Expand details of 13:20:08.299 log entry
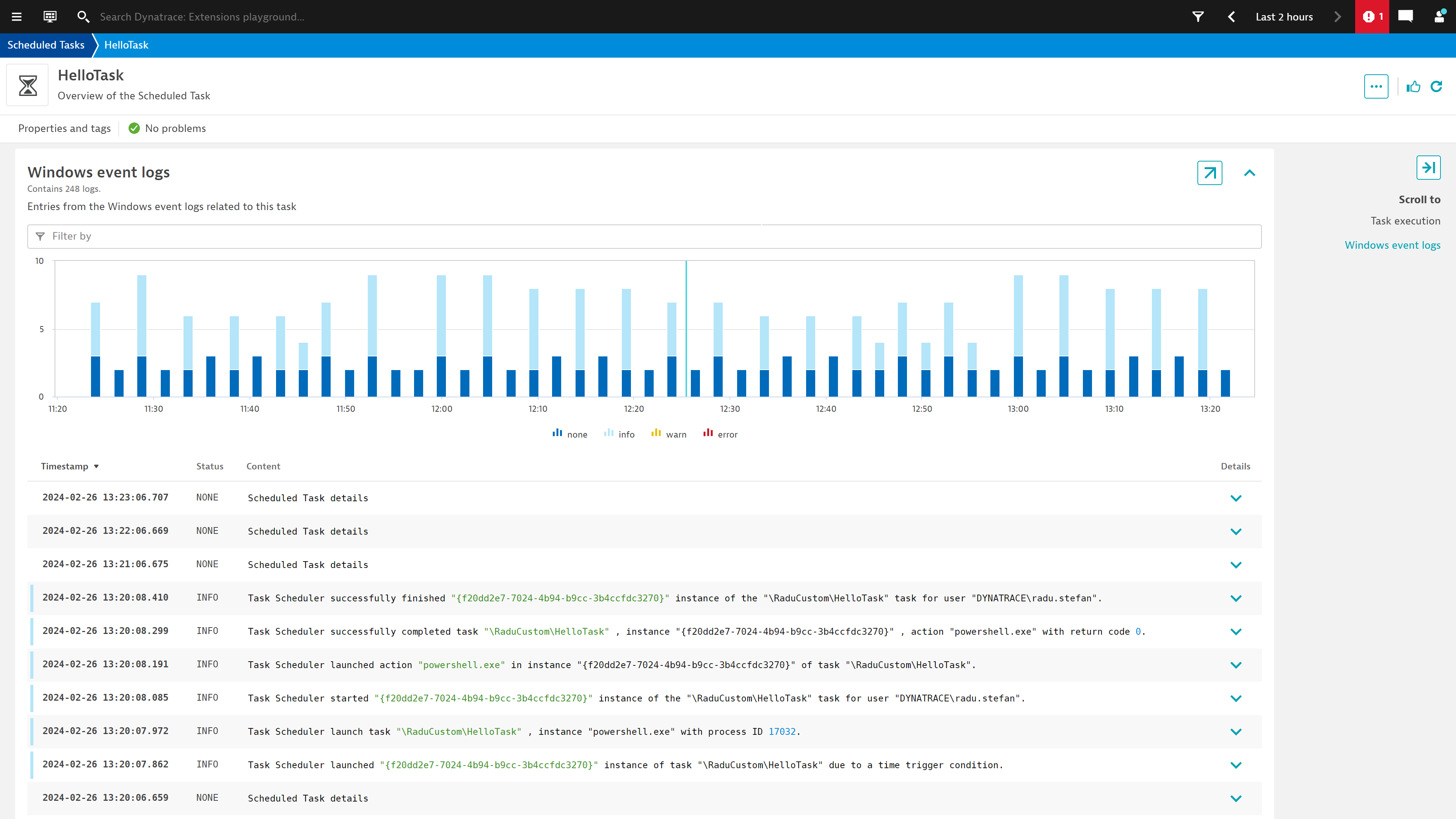 point(1236,631)
